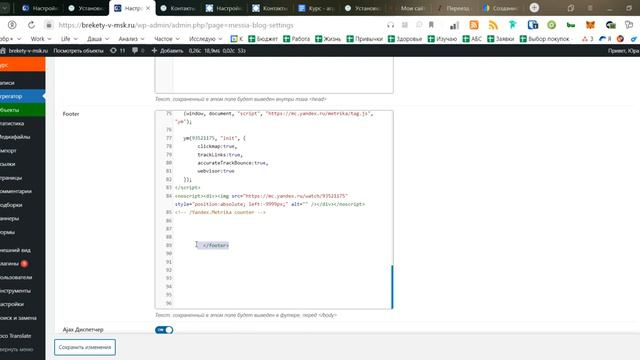Open Баннеры in admin sidebar

(10, 218)
